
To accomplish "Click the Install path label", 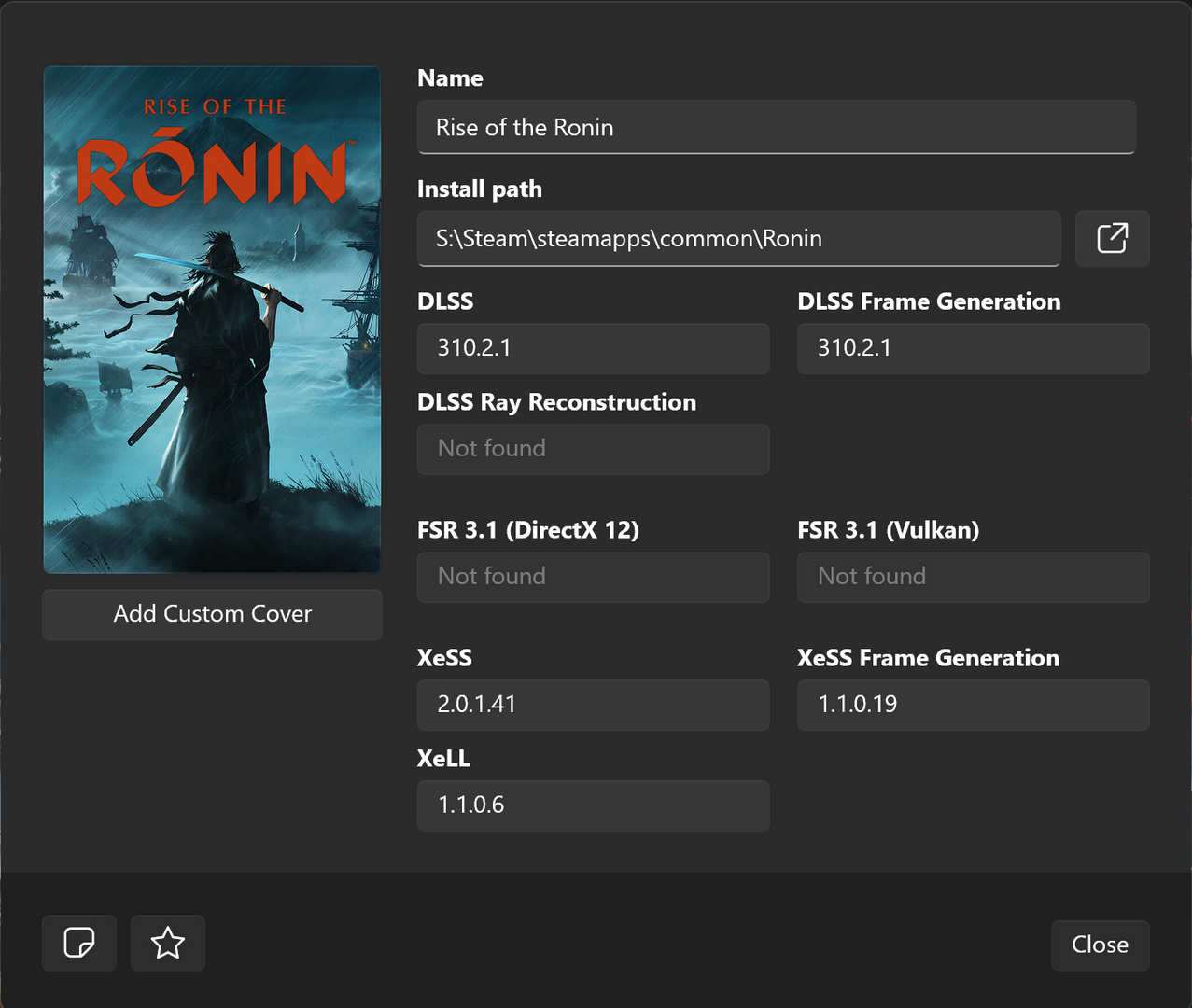I will (x=479, y=189).
